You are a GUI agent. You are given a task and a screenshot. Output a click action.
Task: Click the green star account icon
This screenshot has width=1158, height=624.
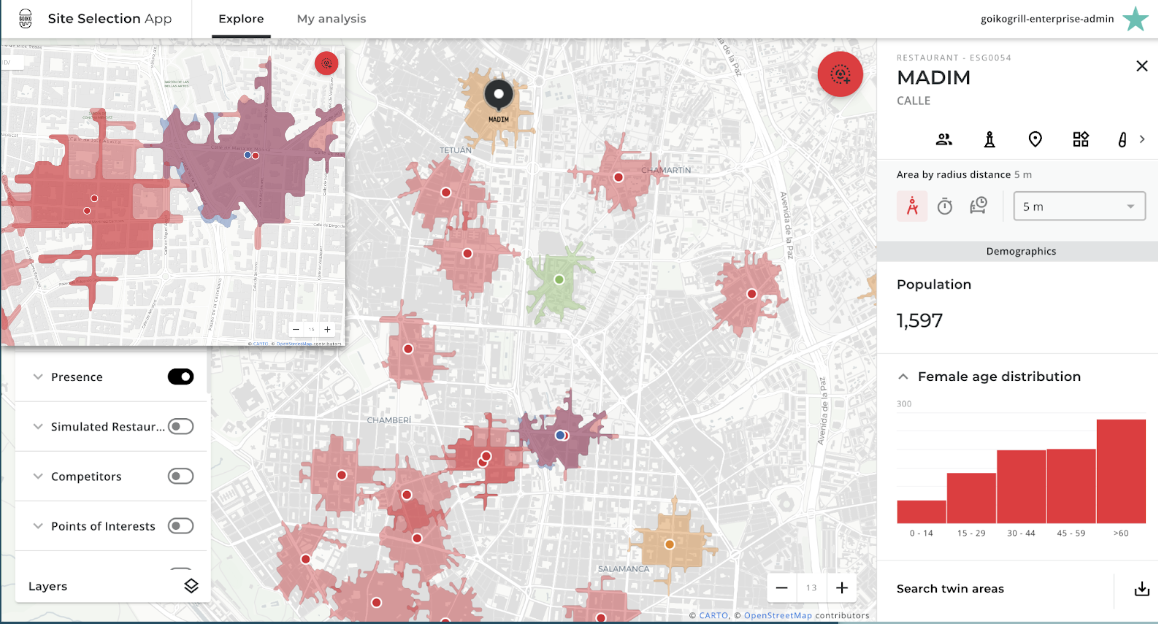pyautogui.click(x=1135, y=19)
